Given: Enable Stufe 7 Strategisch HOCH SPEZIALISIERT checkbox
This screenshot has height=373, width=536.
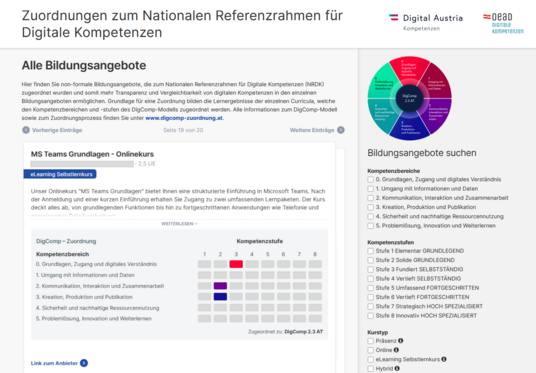Looking at the screenshot, I should pos(371,306).
